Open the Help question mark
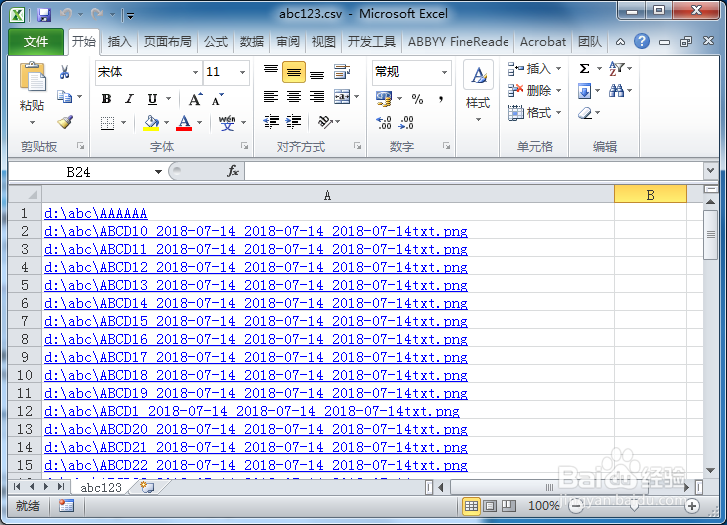 pyautogui.click(x=642, y=41)
